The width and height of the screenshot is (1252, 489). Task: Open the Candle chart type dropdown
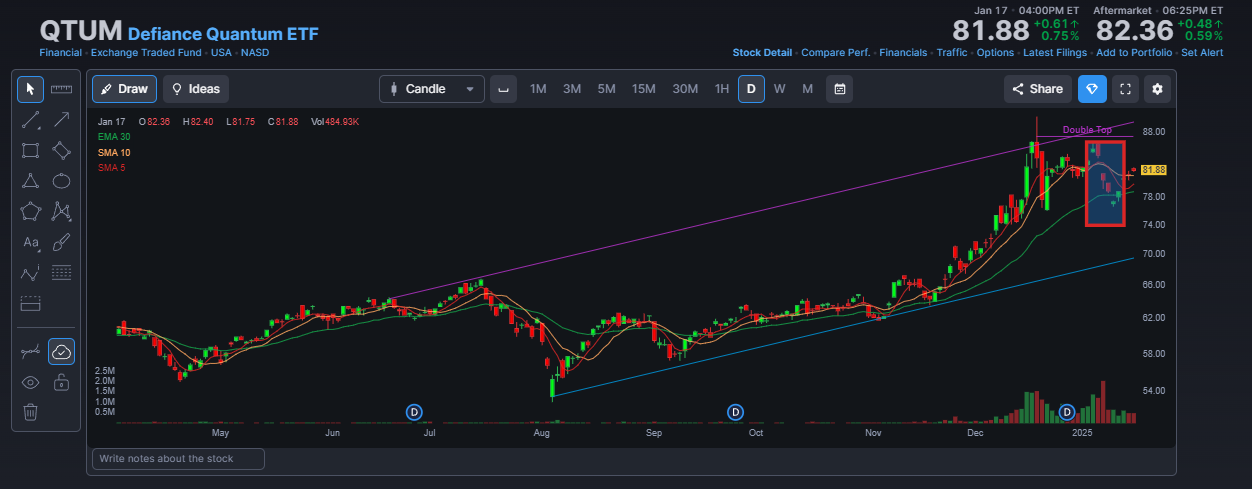(x=432, y=89)
